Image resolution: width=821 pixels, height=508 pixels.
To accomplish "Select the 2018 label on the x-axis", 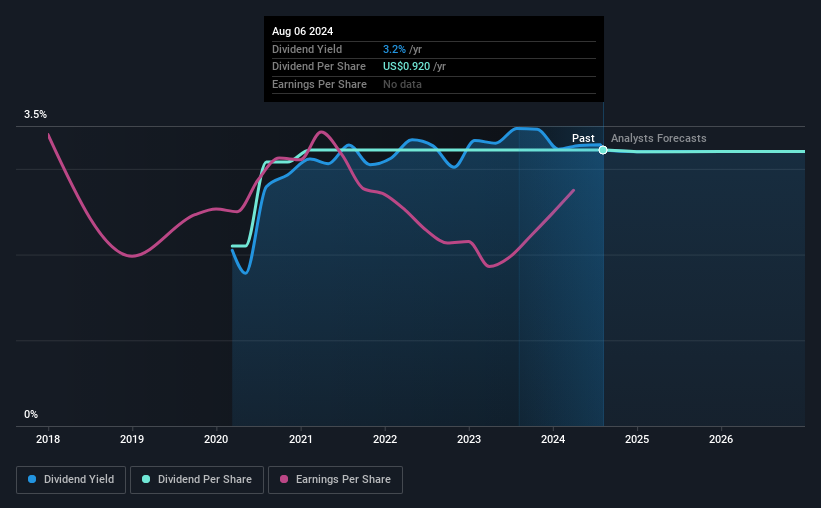I will click(48, 439).
